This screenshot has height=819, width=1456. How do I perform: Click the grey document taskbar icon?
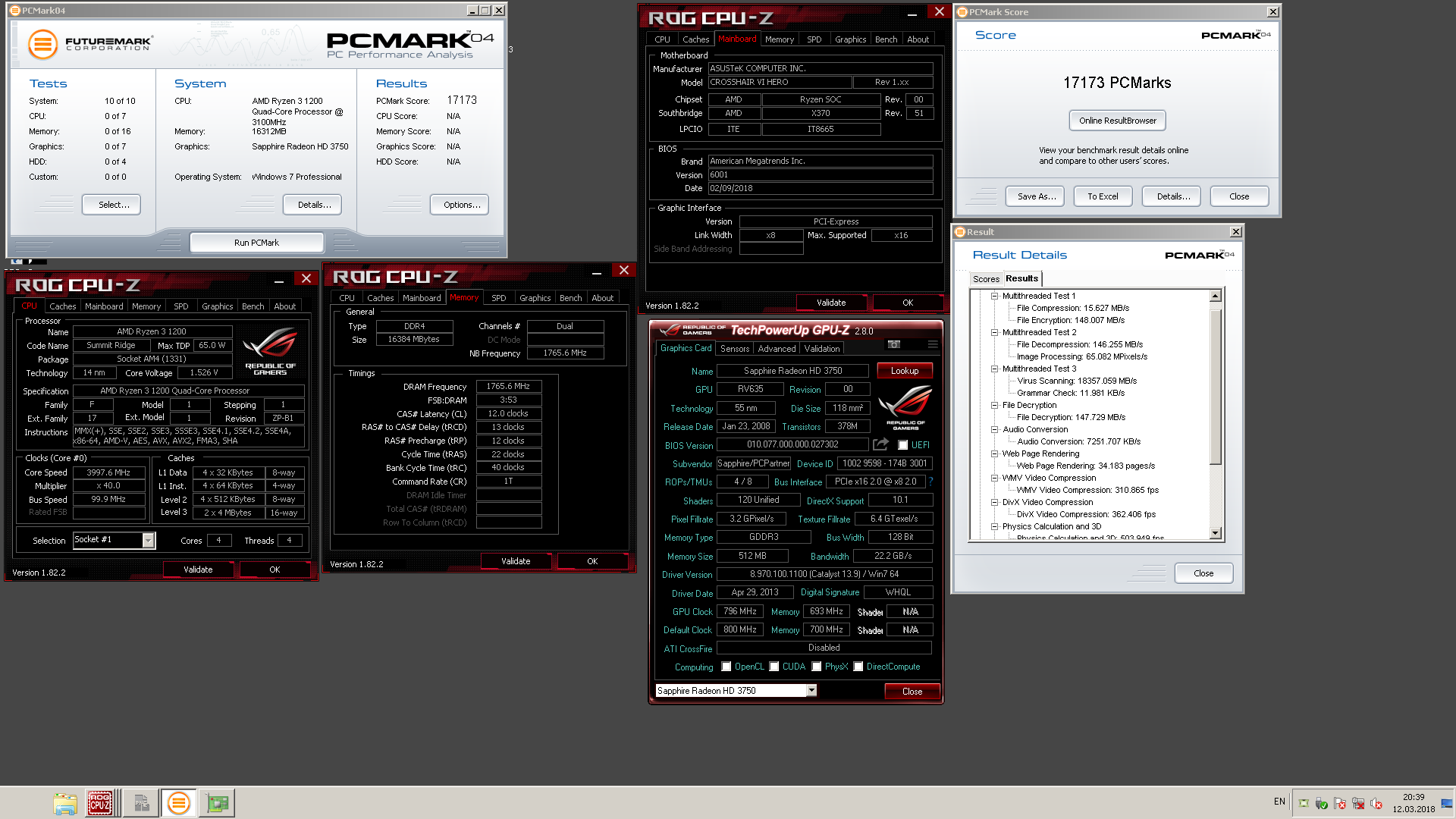[x=141, y=803]
